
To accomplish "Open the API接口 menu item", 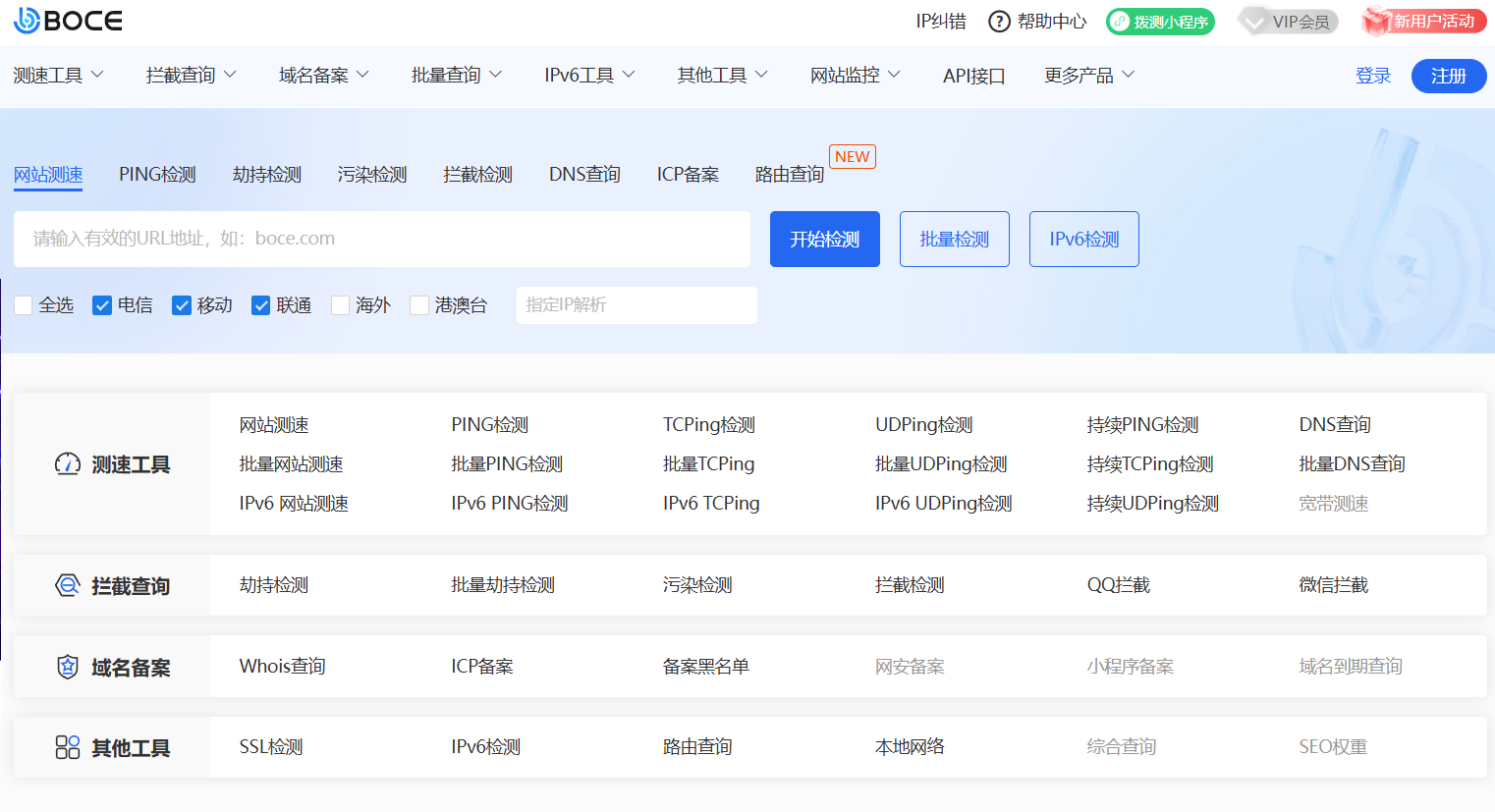I will (973, 76).
